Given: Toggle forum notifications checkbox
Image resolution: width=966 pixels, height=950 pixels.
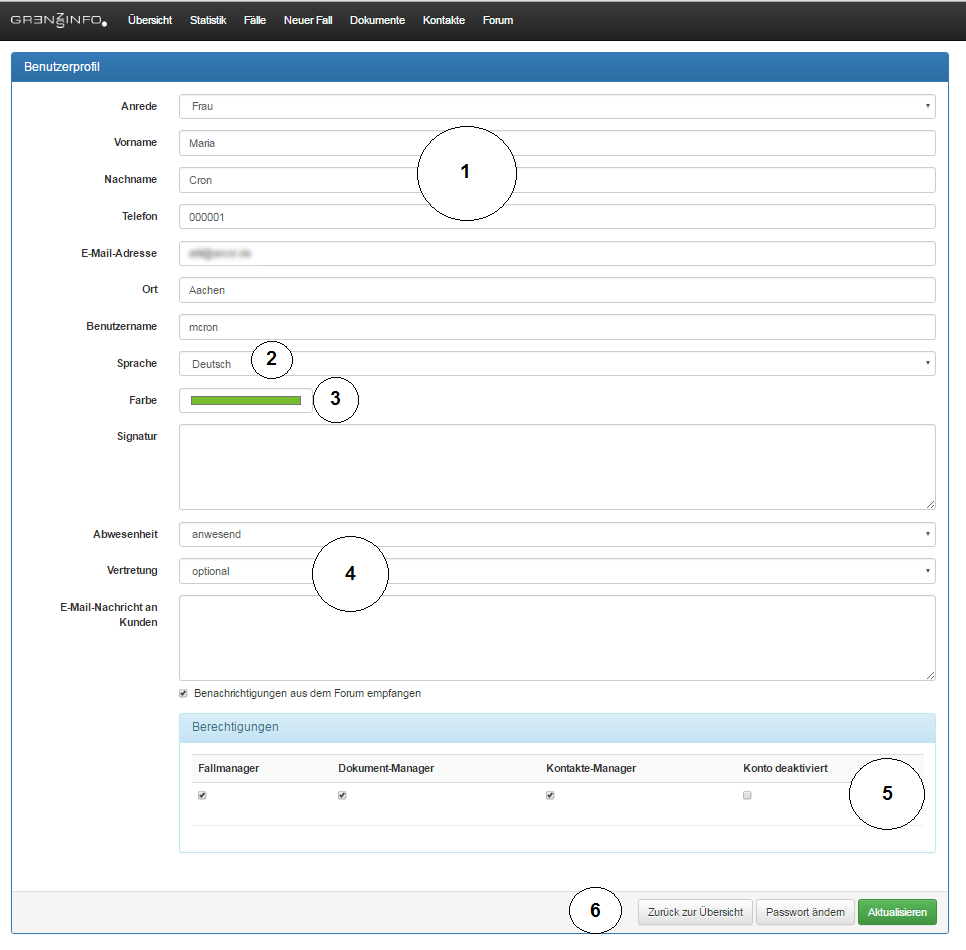Looking at the screenshot, I should [x=183, y=693].
